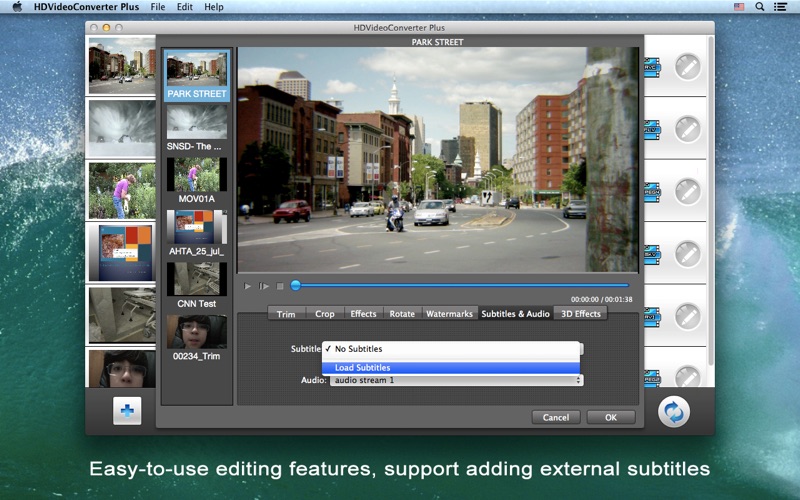Screen dimensions: 800x500
Task: Select CNN Test clip in editor sidebar
Action: tap(196, 285)
